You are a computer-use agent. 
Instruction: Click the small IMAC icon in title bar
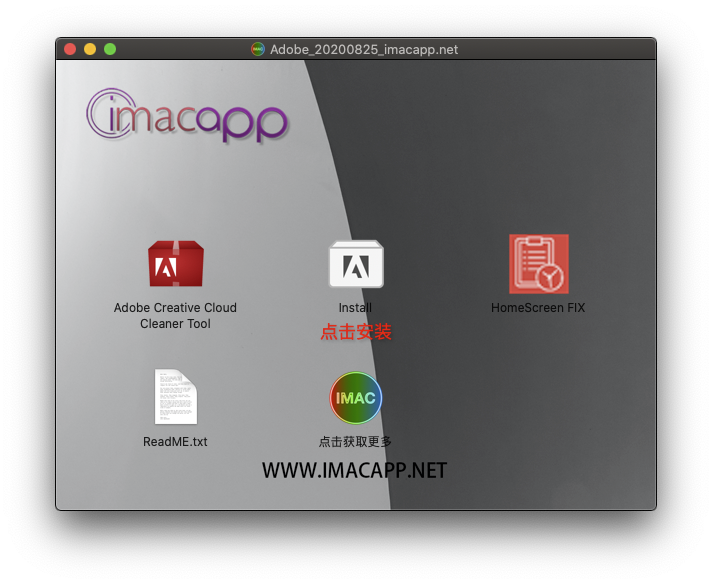[x=258, y=49]
